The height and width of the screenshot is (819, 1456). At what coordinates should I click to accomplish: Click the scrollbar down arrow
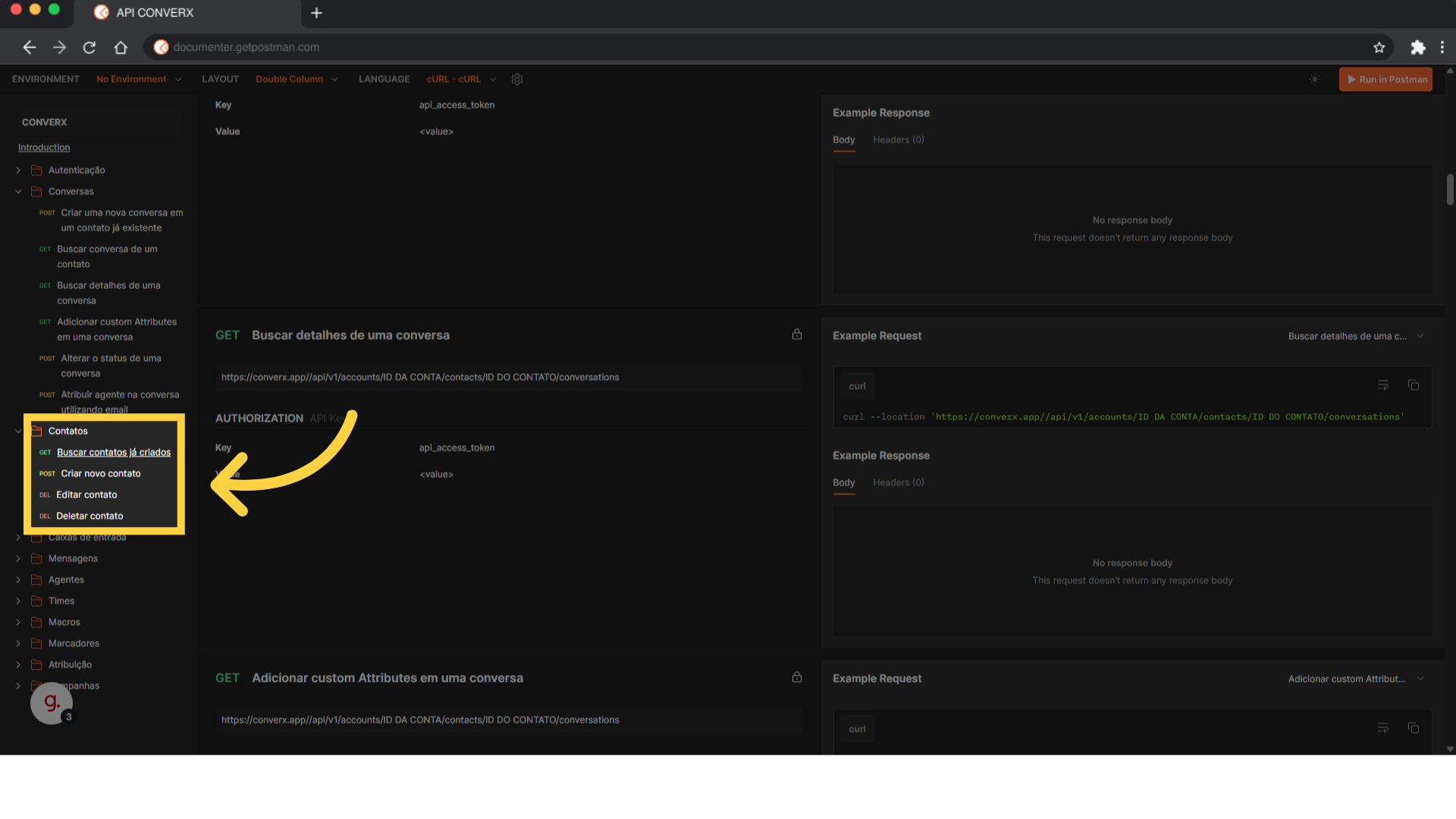[x=1450, y=748]
